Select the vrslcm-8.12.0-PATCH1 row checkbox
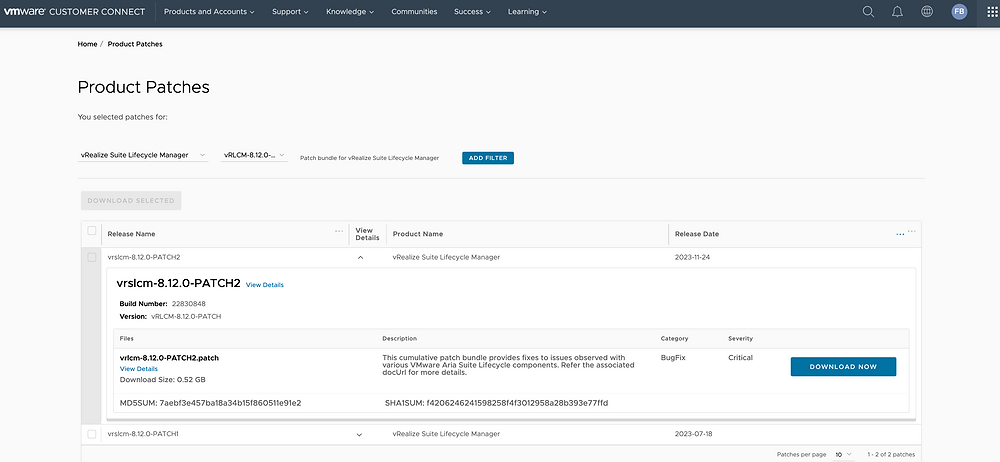The height and width of the screenshot is (462, 1000). (x=92, y=434)
